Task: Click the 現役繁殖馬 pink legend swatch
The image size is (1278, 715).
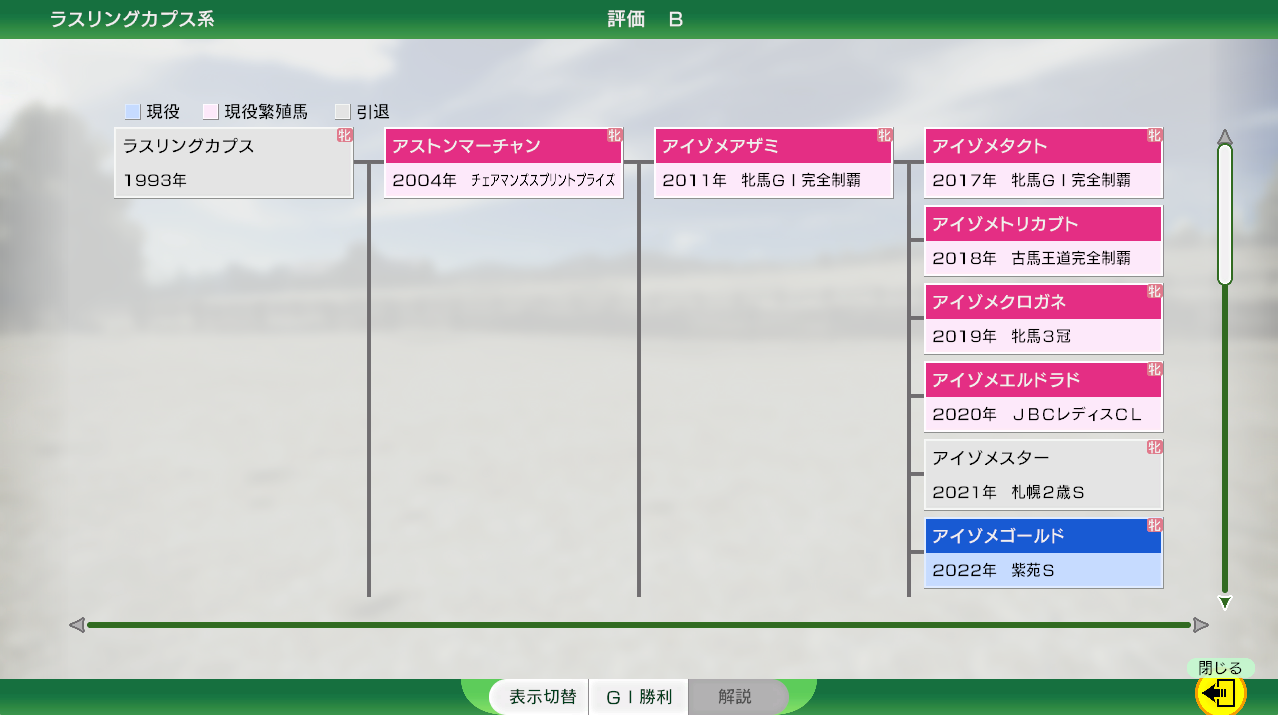Action: tap(210, 112)
